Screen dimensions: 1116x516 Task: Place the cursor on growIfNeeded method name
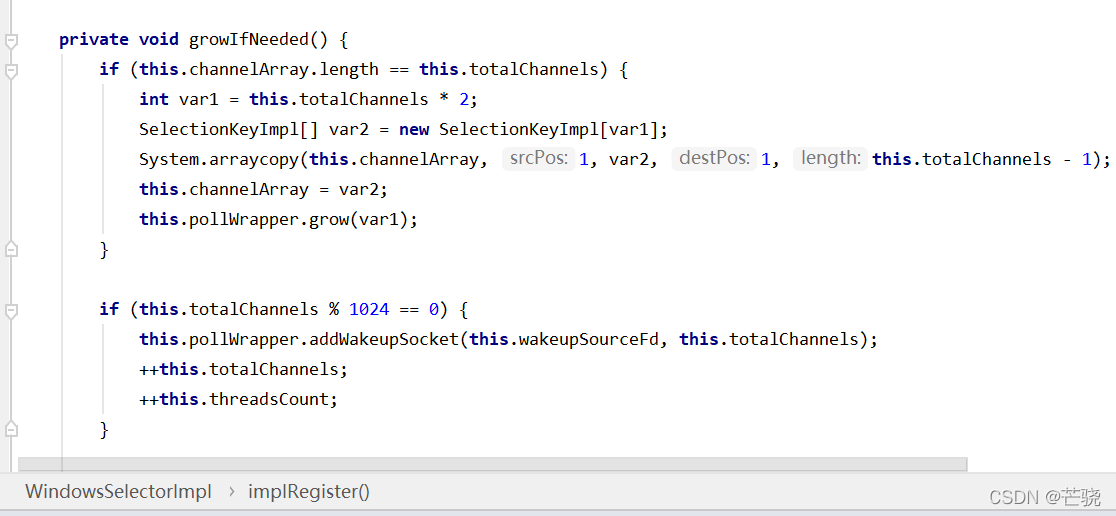click(248, 40)
